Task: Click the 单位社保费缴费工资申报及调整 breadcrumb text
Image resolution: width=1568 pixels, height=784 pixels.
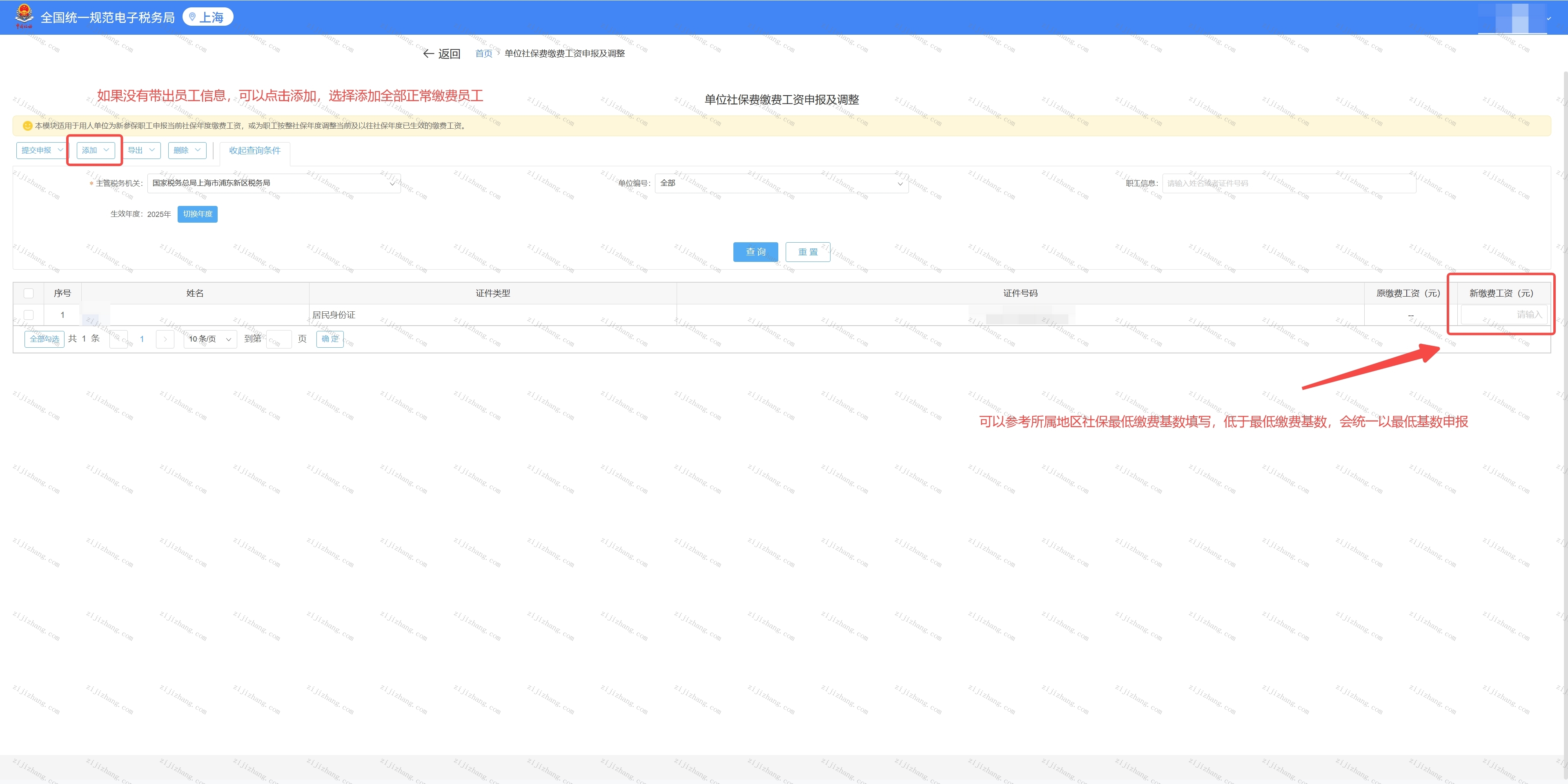Action: pyautogui.click(x=564, y=54)
